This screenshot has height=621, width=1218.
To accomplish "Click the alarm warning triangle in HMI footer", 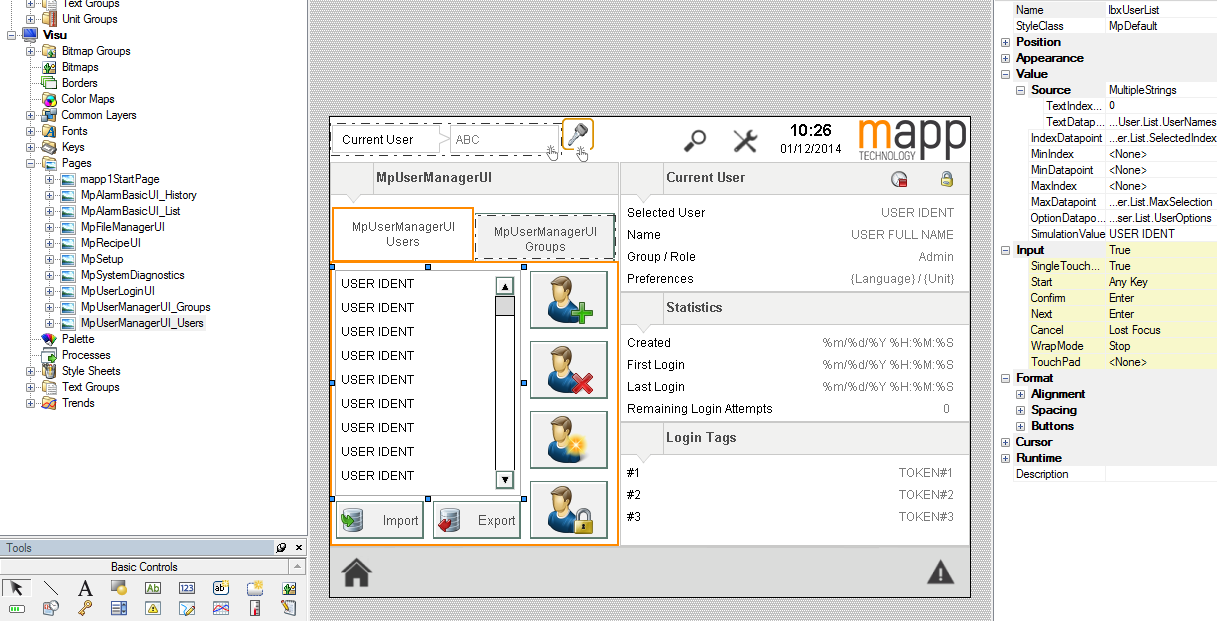I will click(x=940, y=572).
